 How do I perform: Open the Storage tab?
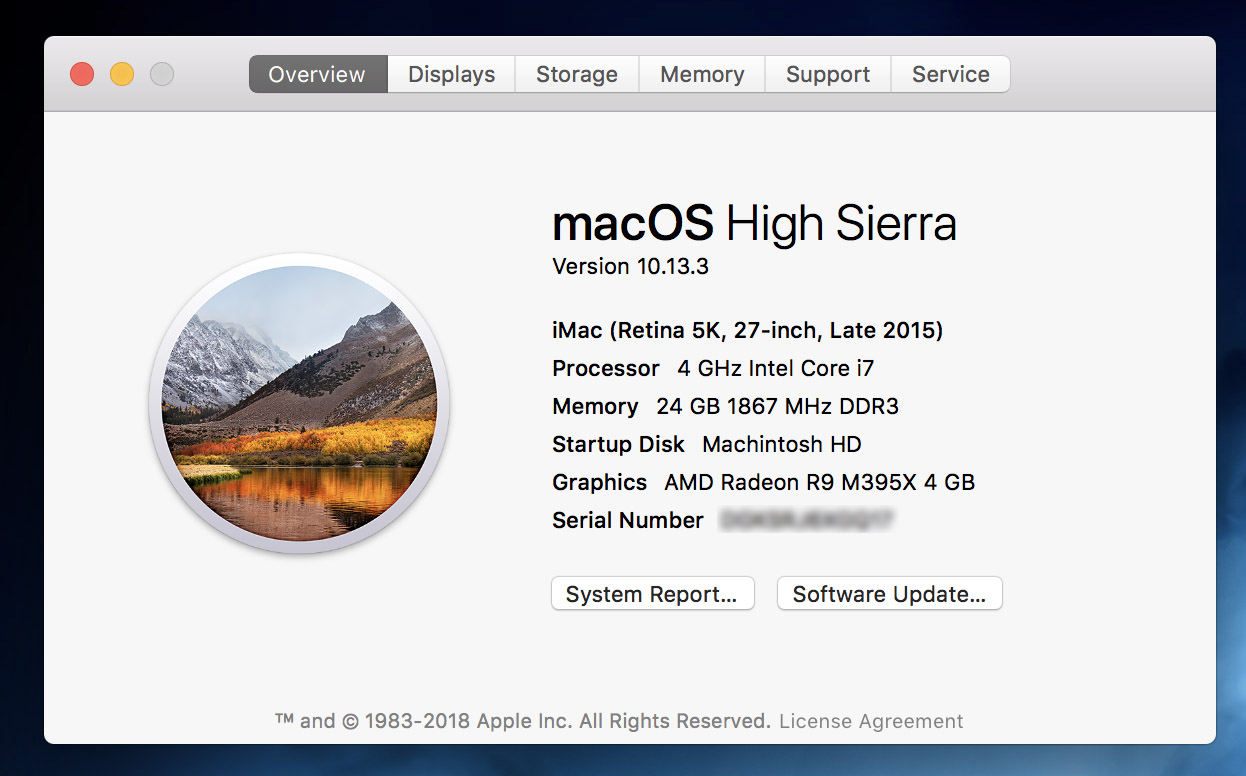(x=576, y=75)
